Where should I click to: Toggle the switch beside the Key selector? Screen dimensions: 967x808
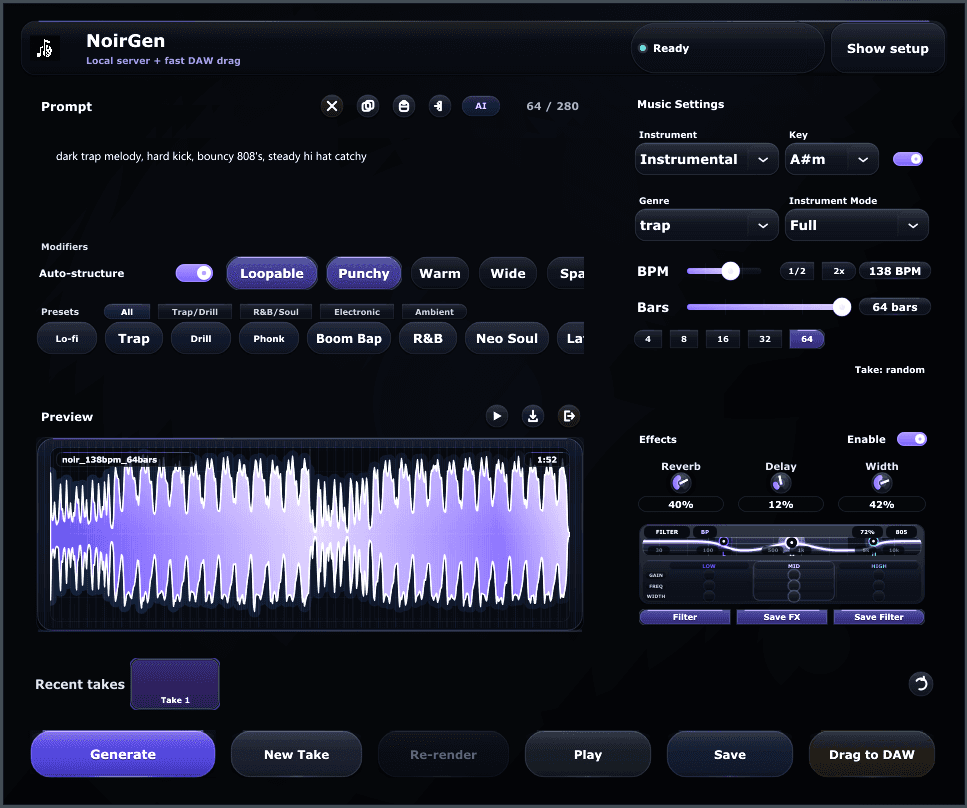point(908,158)
